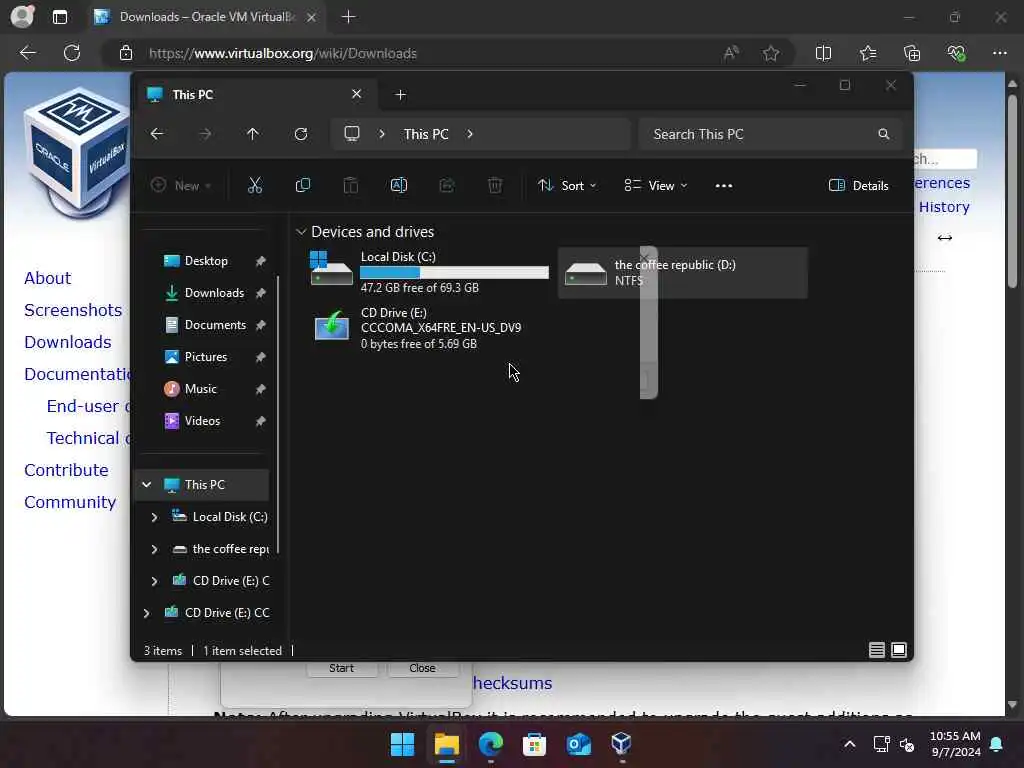Open the clock and date in taskbar
Screen dimensions: 1024x768
(x=955, y=744)
